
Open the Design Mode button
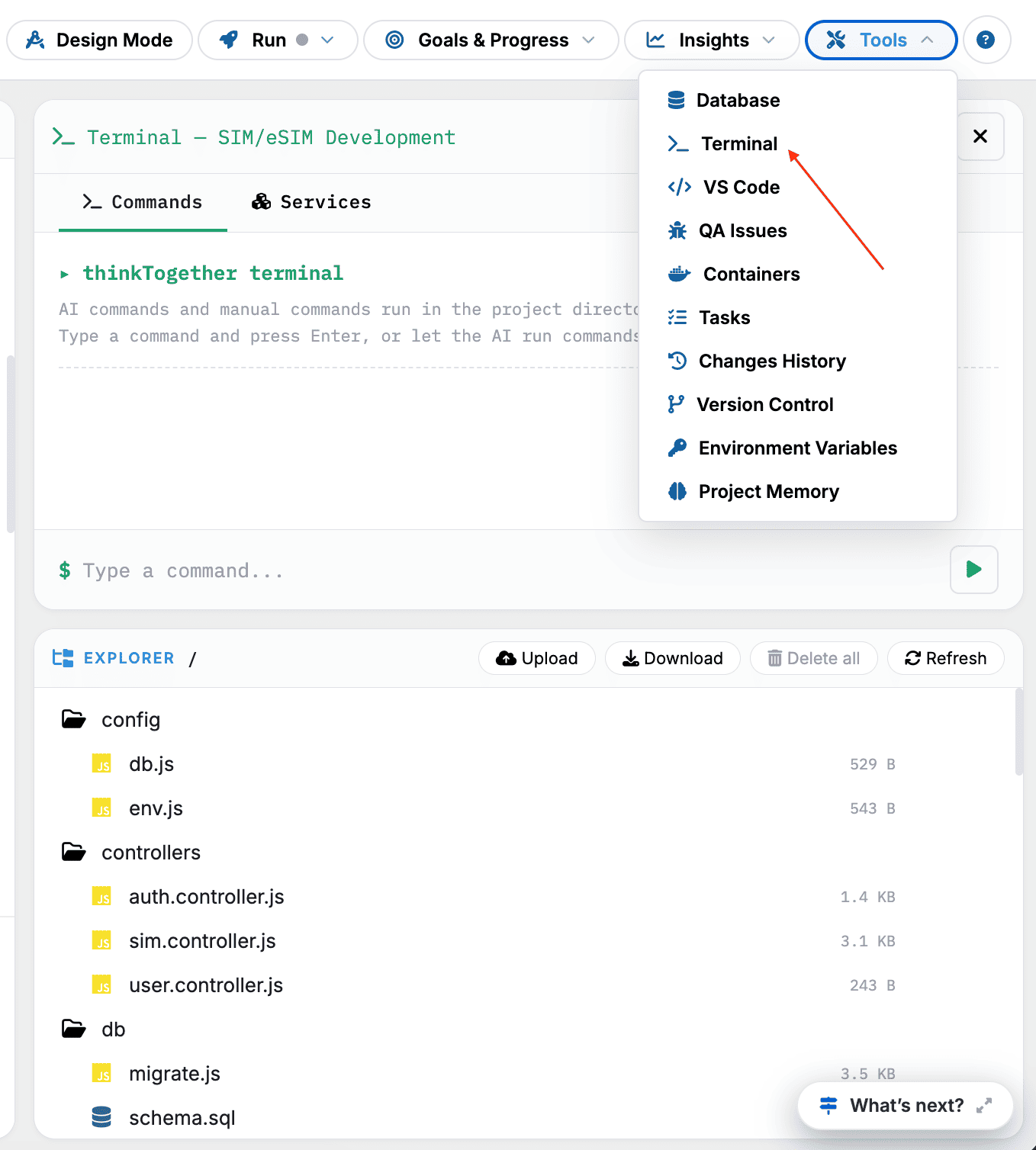pyautogui.click(x=99, y=40)
